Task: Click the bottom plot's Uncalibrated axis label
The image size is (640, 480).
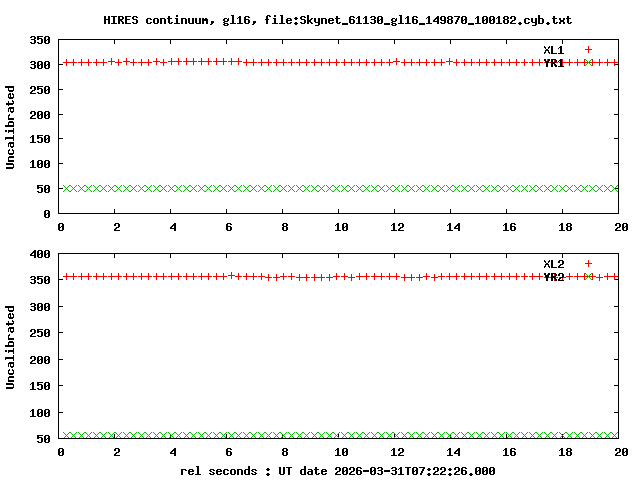Action: (11, 347)
